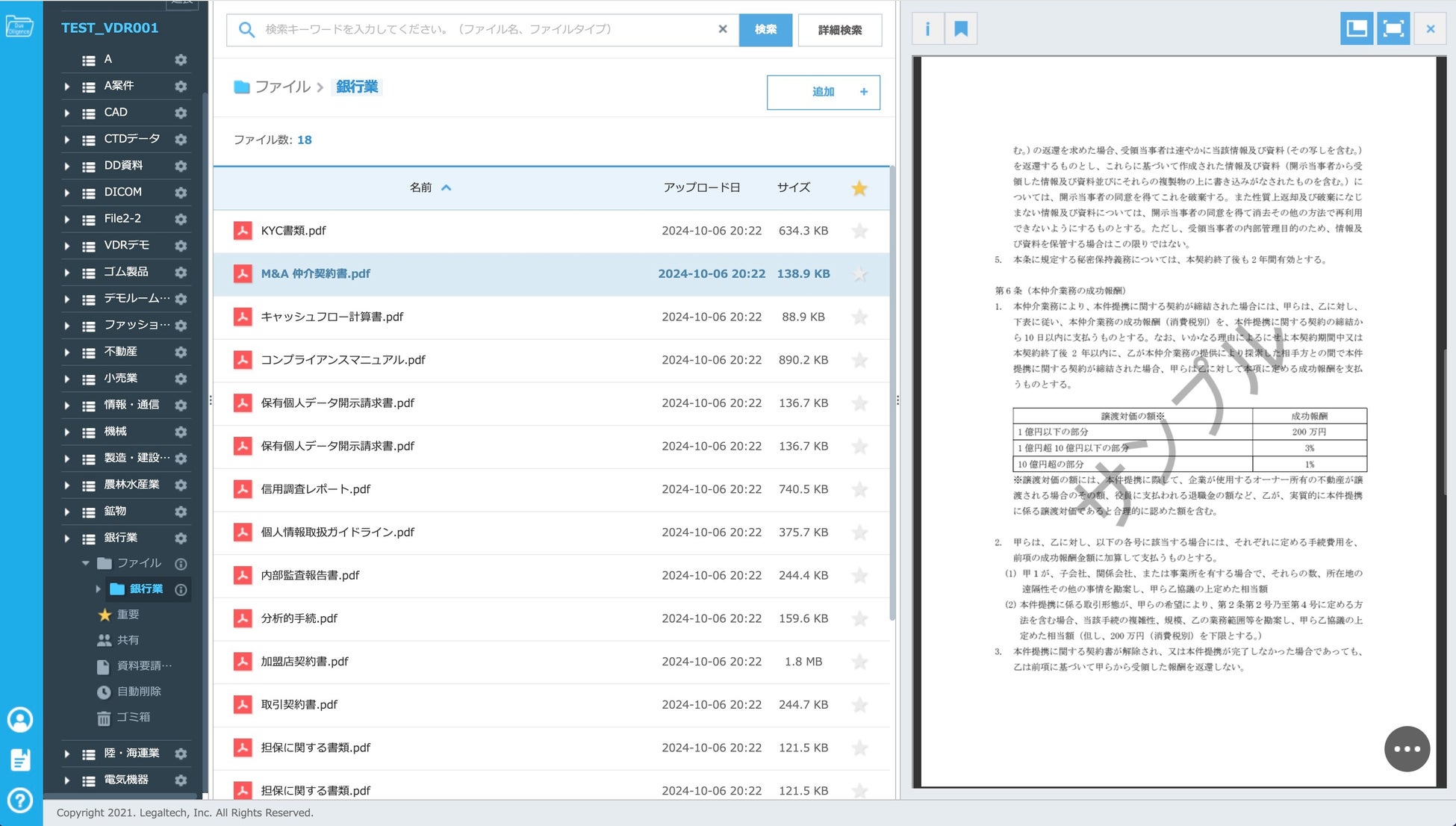
Task: Bookmark the previewed document
Action: (961, 29)
